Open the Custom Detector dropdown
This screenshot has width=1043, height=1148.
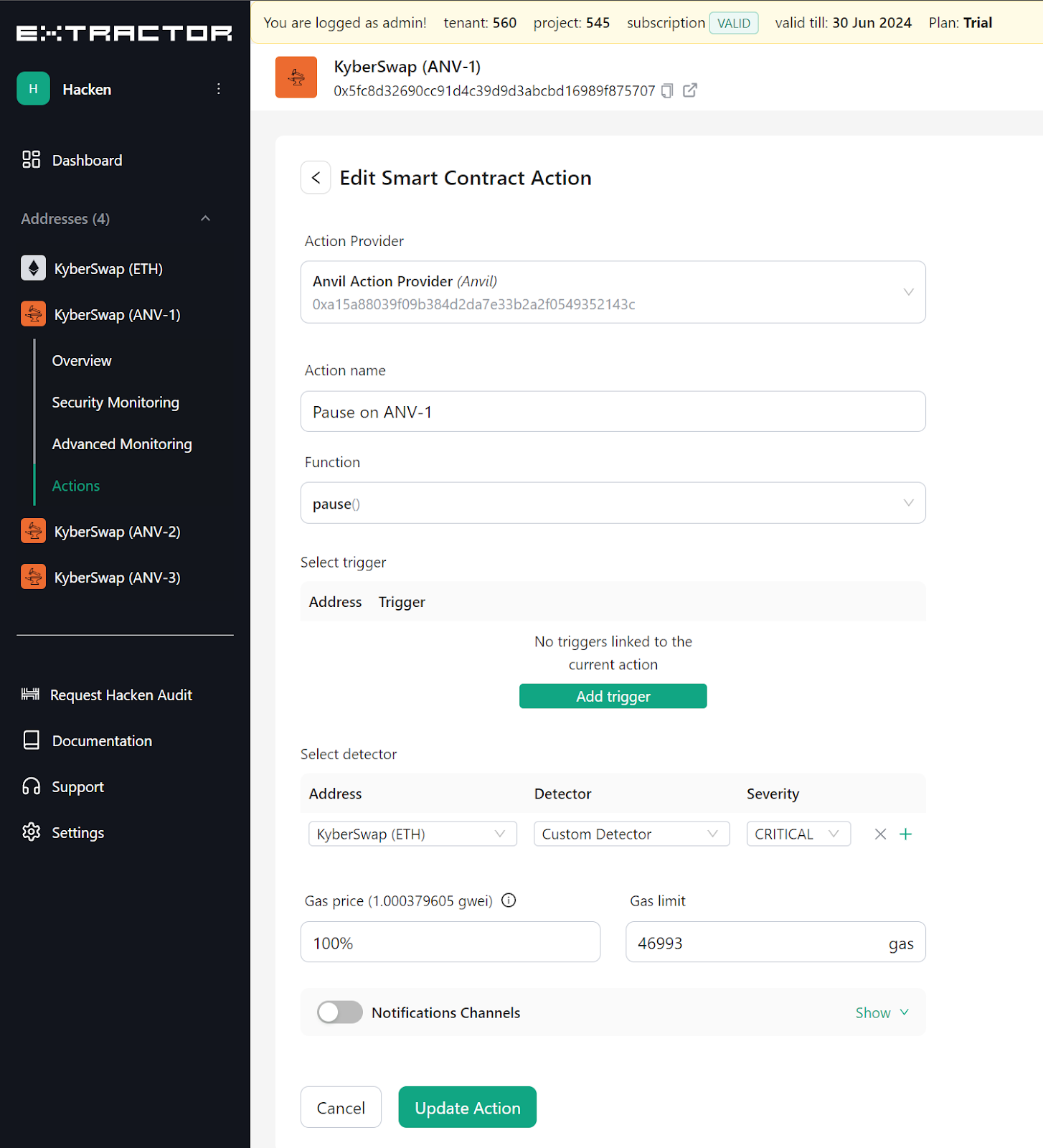632,834
